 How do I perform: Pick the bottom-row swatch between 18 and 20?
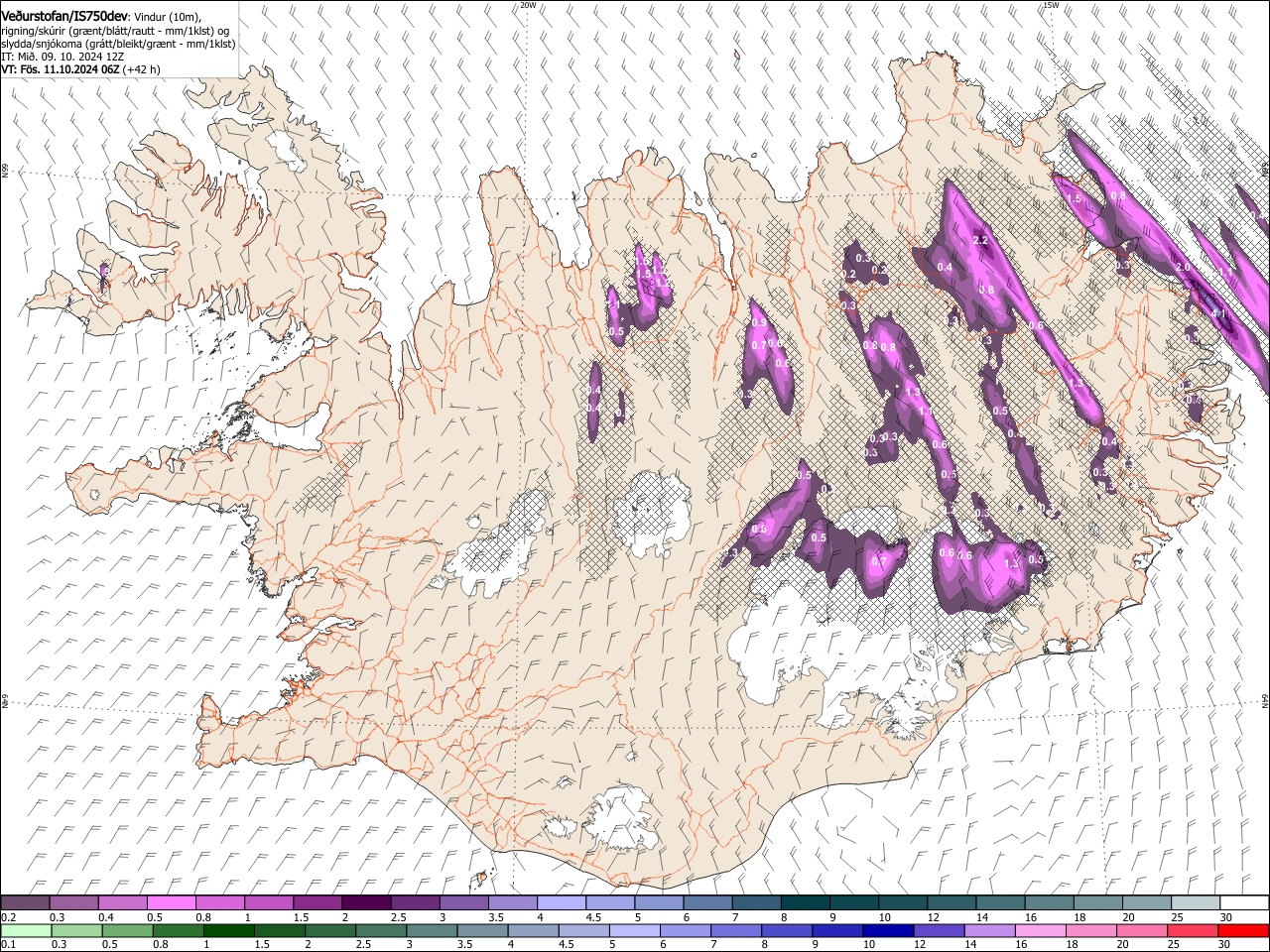1090,930
